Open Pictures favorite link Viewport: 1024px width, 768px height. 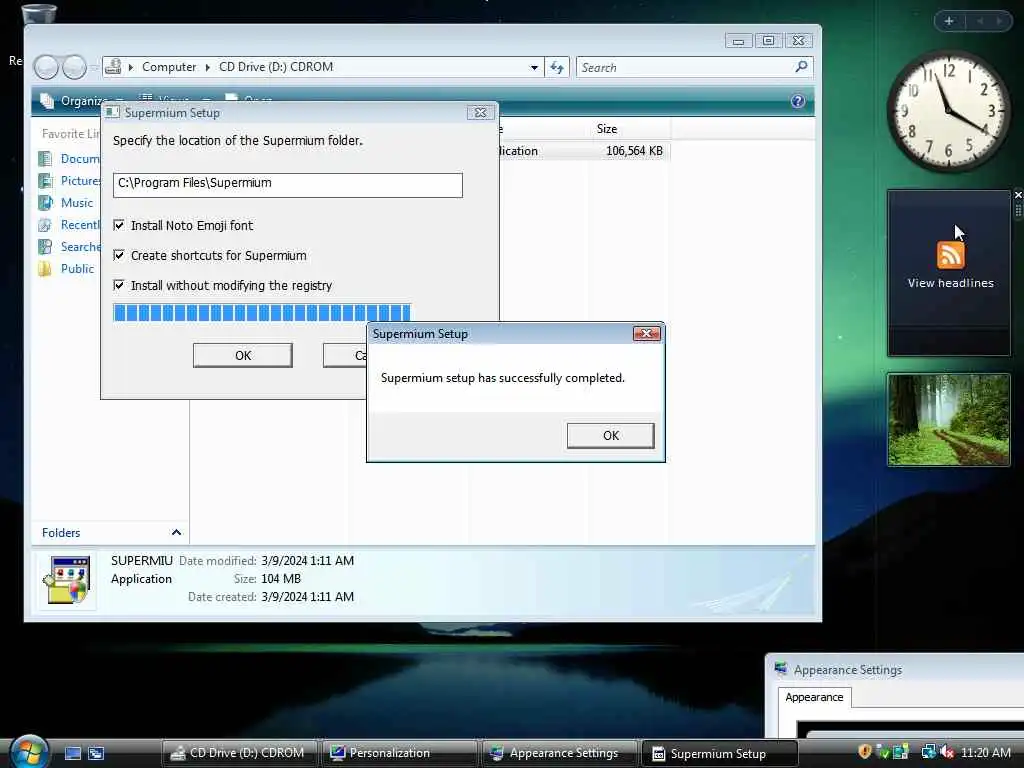click(80, 180)
